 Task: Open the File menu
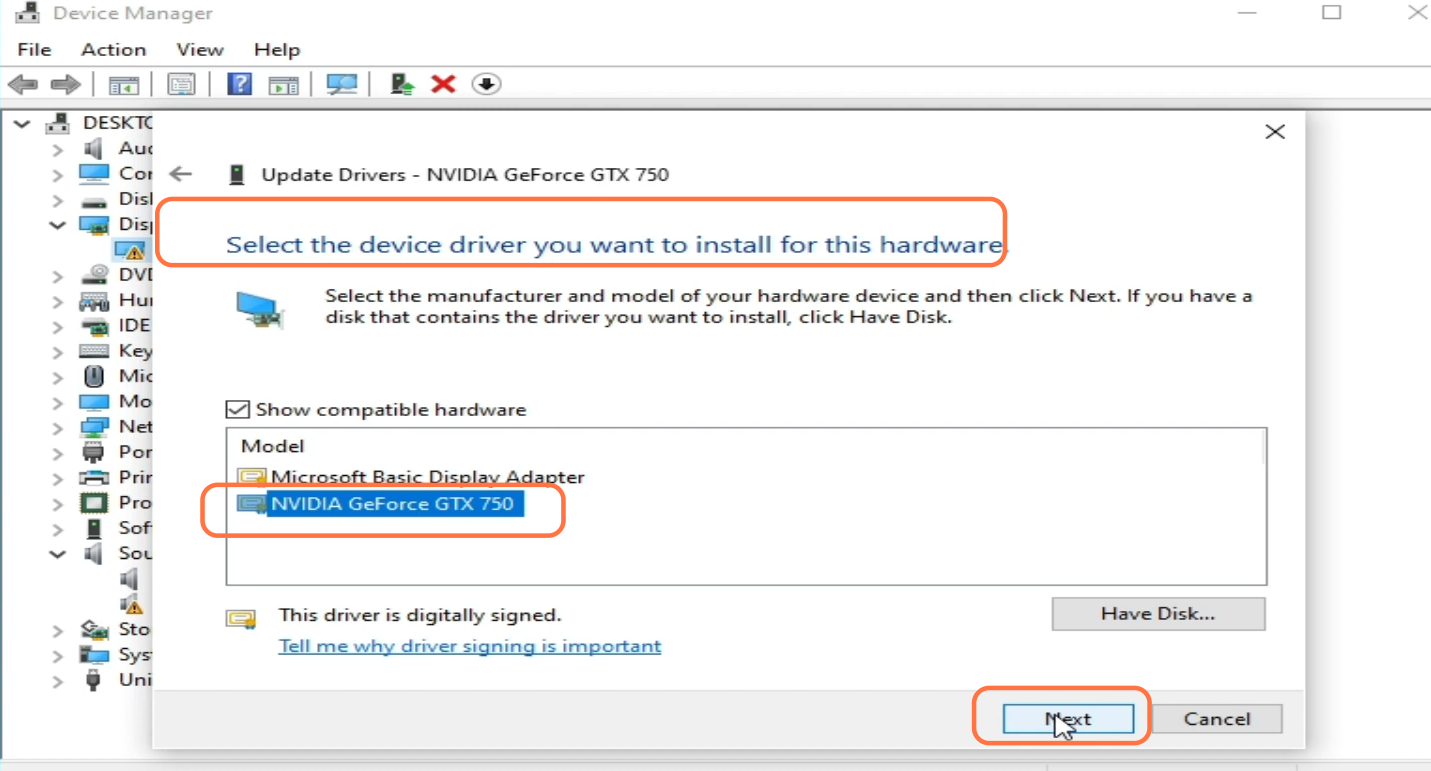34,49
